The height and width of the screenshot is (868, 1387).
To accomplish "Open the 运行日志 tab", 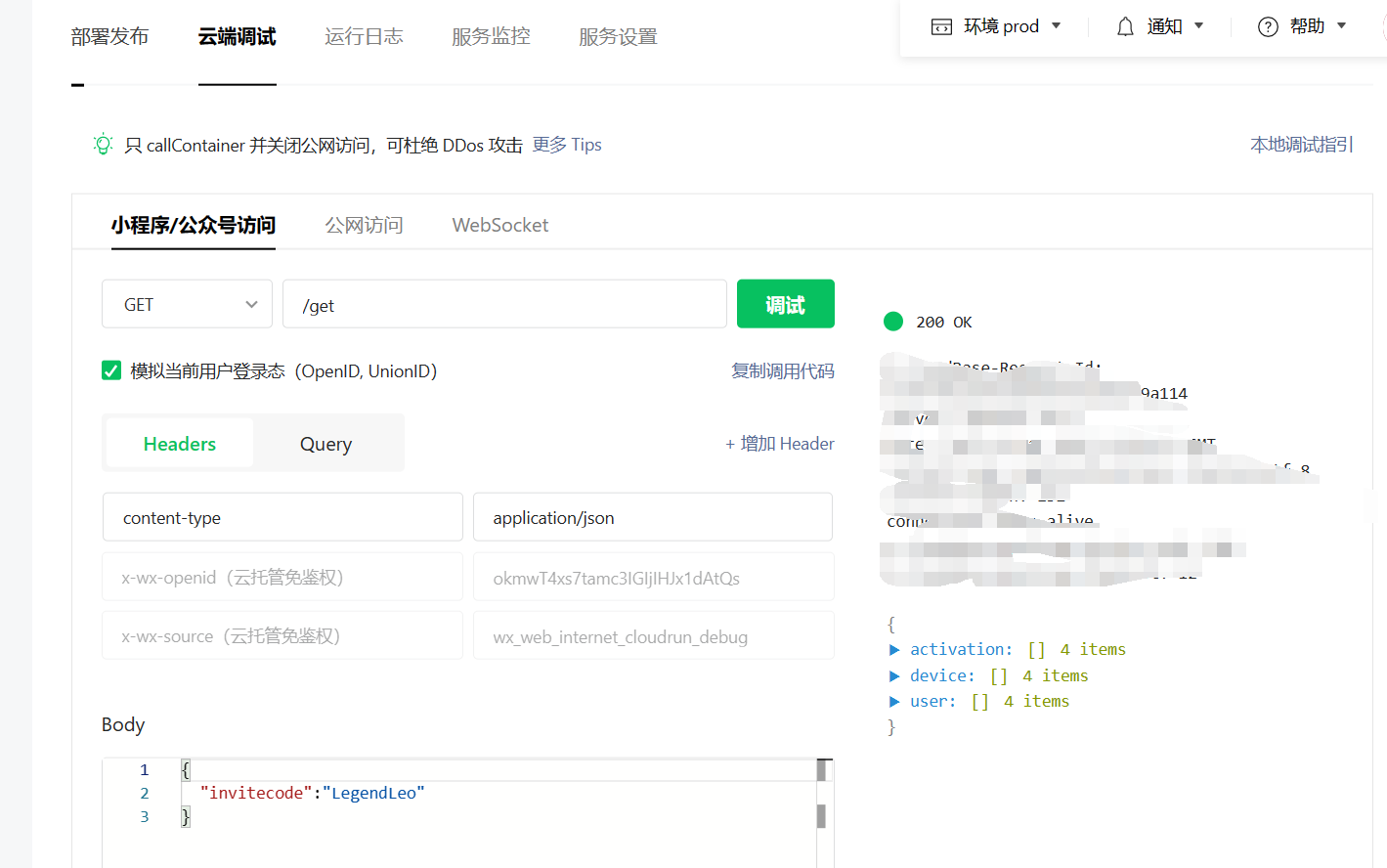I will [x=364, y=37].
